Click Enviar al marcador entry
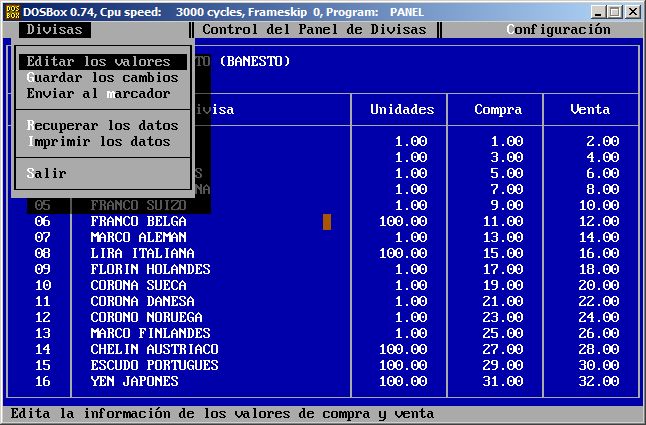Screen dimensions: 646x425 (98, 94)
